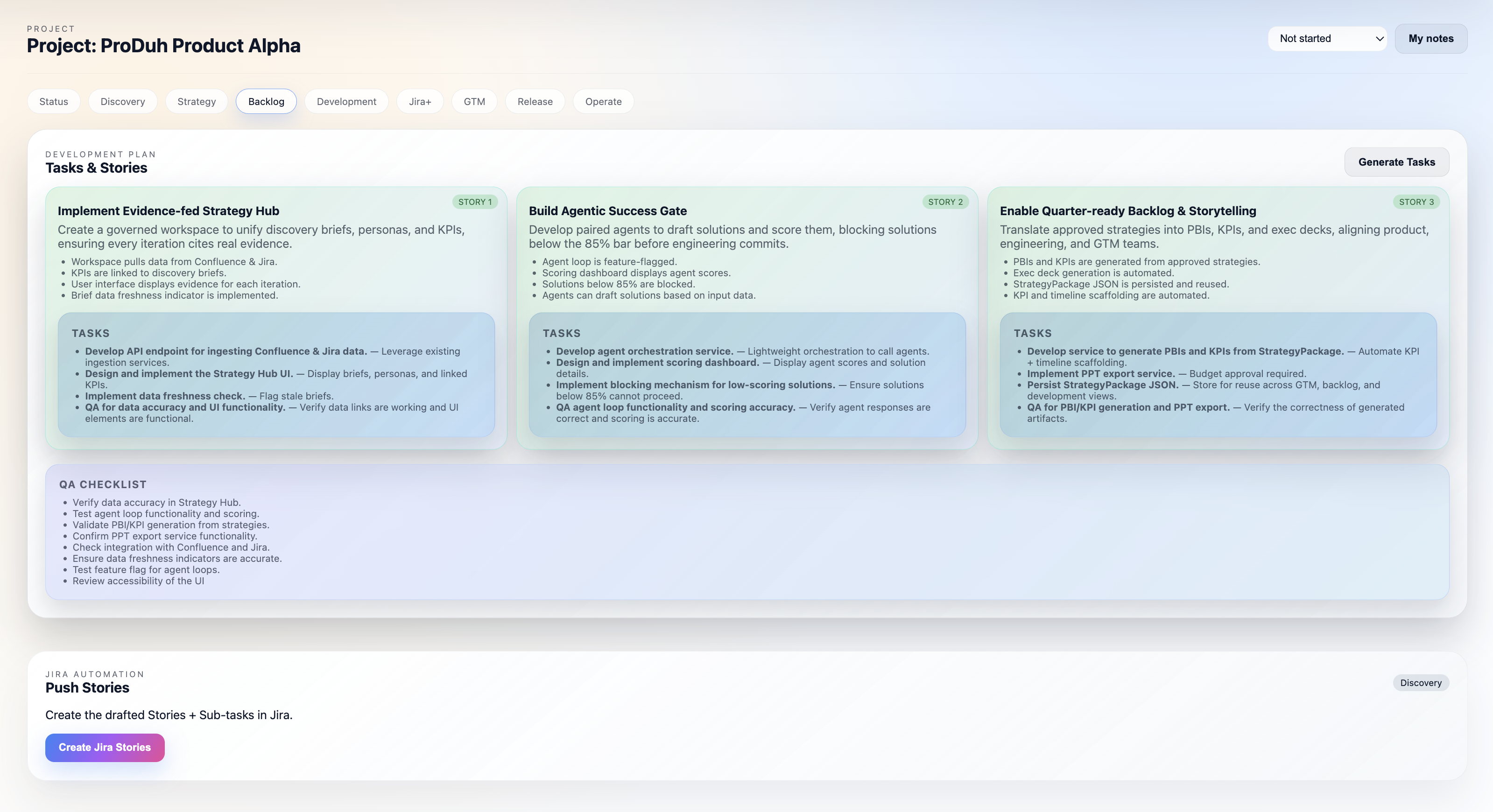
Task: Switch to the Status tab
Action: click(x=54, y=101)
